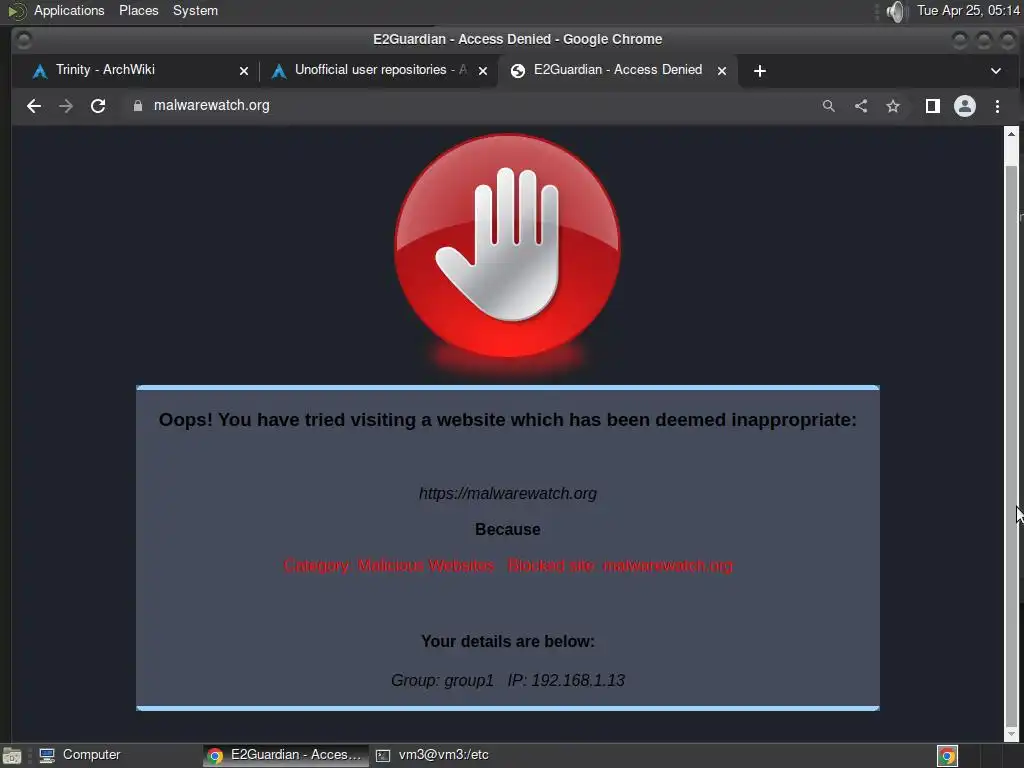The image size is (1024, 768).
Task: Expand the tab search dropdown arrow
Action: (x=996, y=71)
